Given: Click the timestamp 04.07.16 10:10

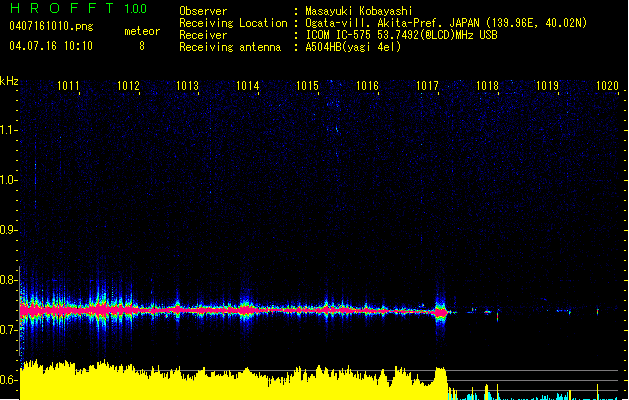Looking at the screenshot, I should pos(51,46).
